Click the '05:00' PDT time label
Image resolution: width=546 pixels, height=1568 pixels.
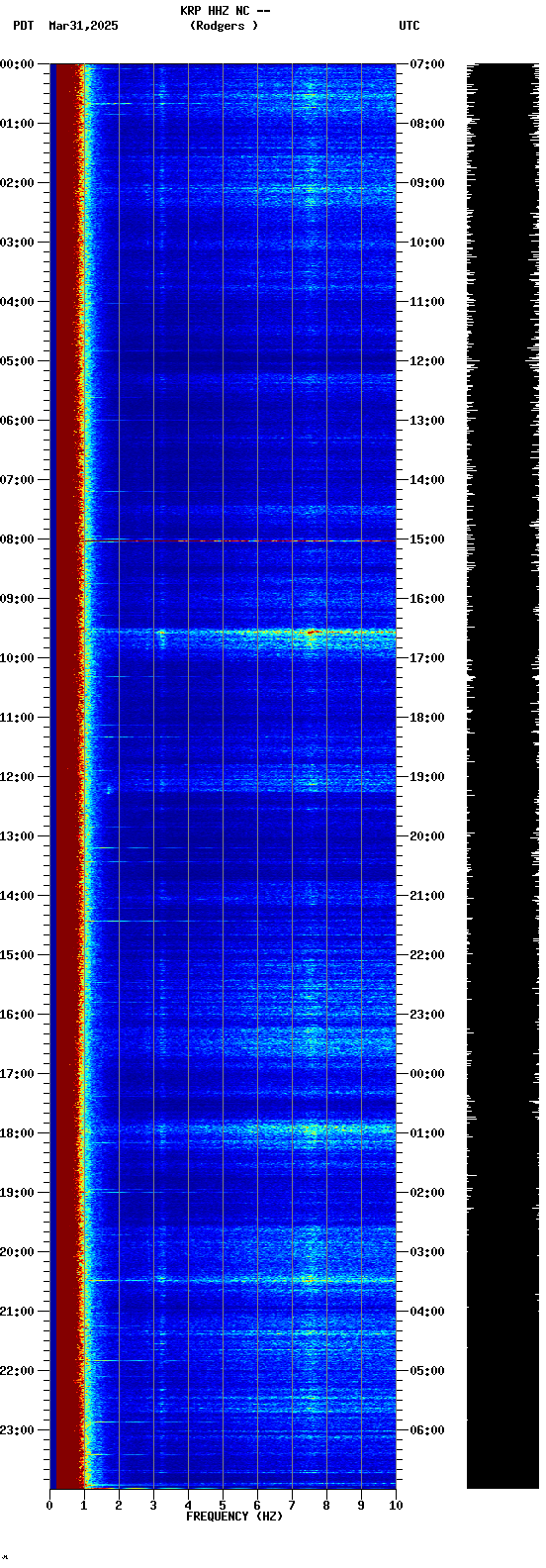click(x=18, y=361)
